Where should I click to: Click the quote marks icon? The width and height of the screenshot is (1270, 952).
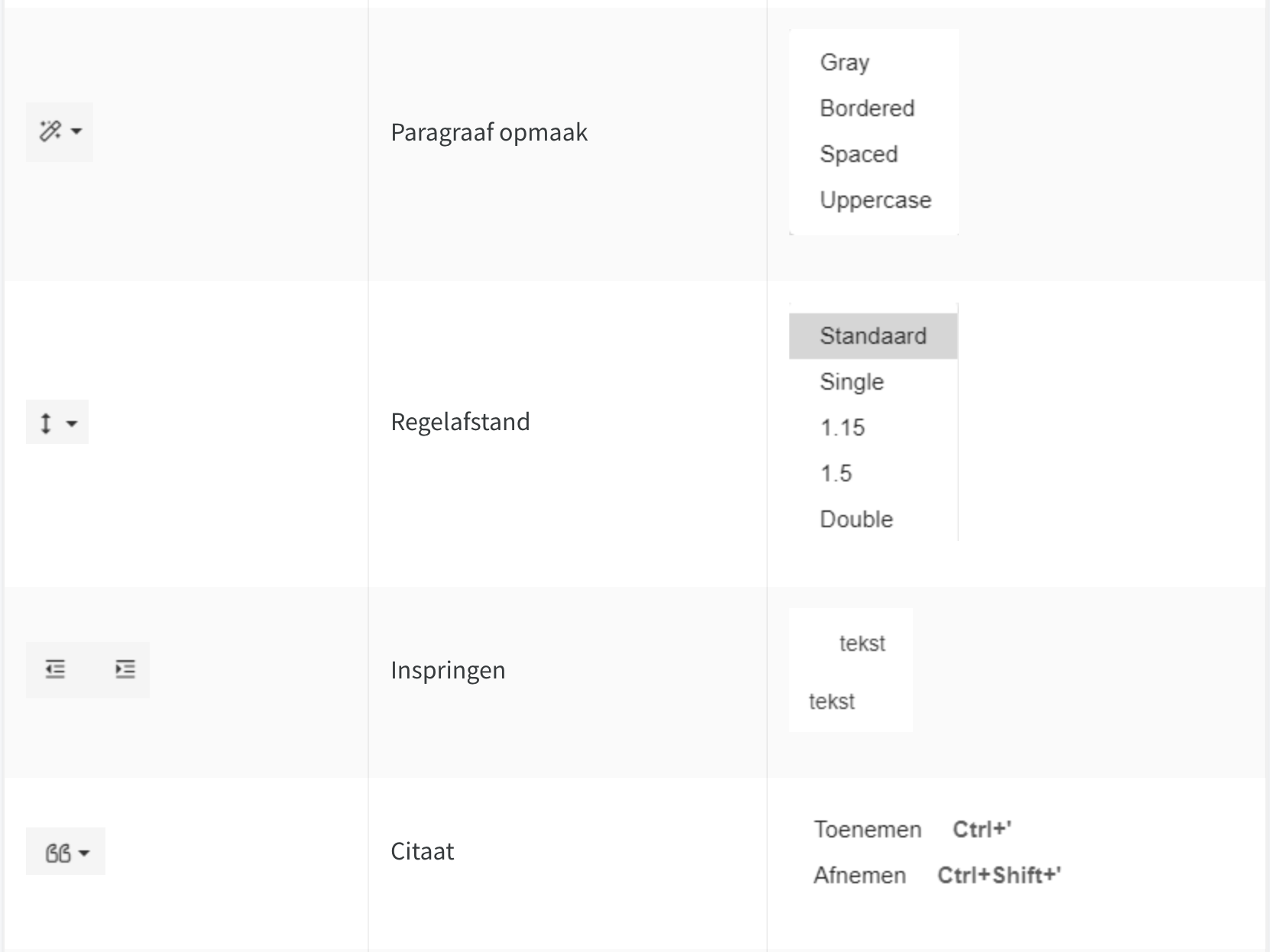tap(58, 853)
